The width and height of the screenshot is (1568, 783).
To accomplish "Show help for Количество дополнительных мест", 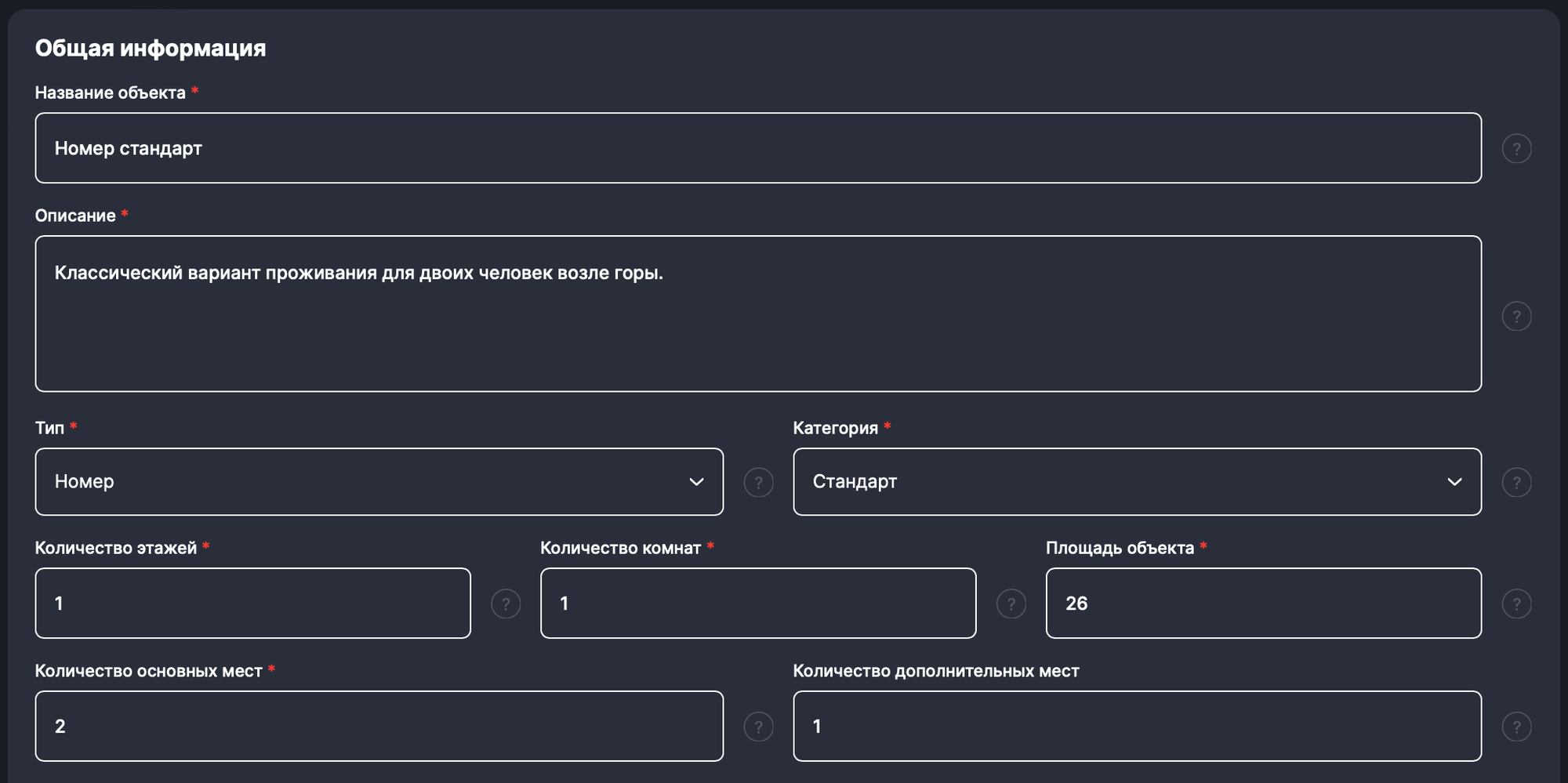I will point(1516,727).
